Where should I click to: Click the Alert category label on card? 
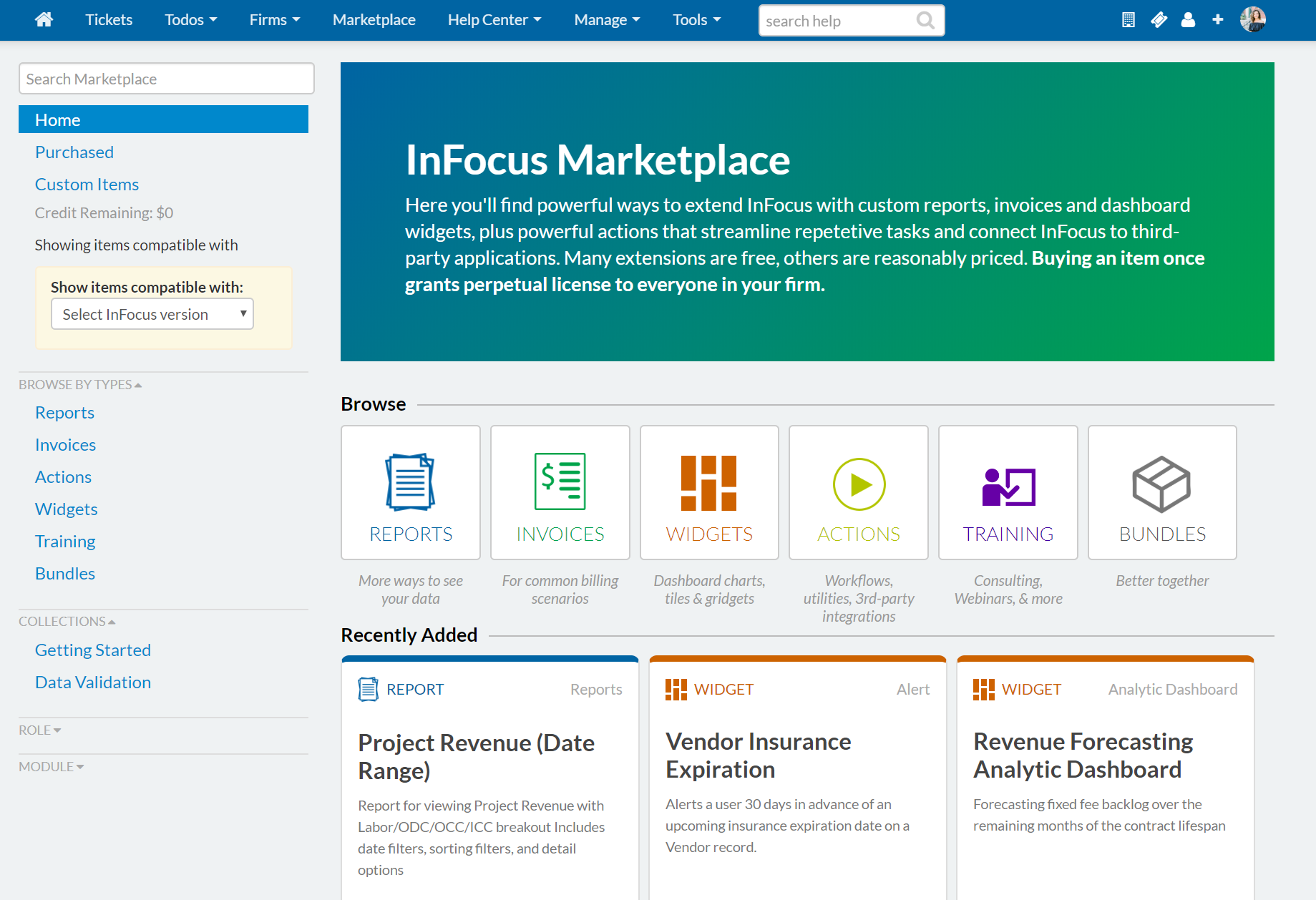[913, 690]
